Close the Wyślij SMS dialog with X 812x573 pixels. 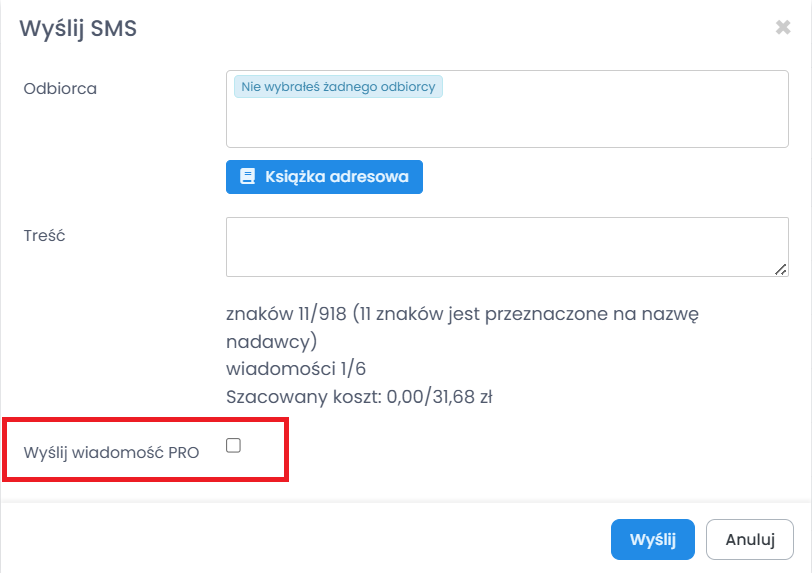pyautogui.click(x=783, y=28)
